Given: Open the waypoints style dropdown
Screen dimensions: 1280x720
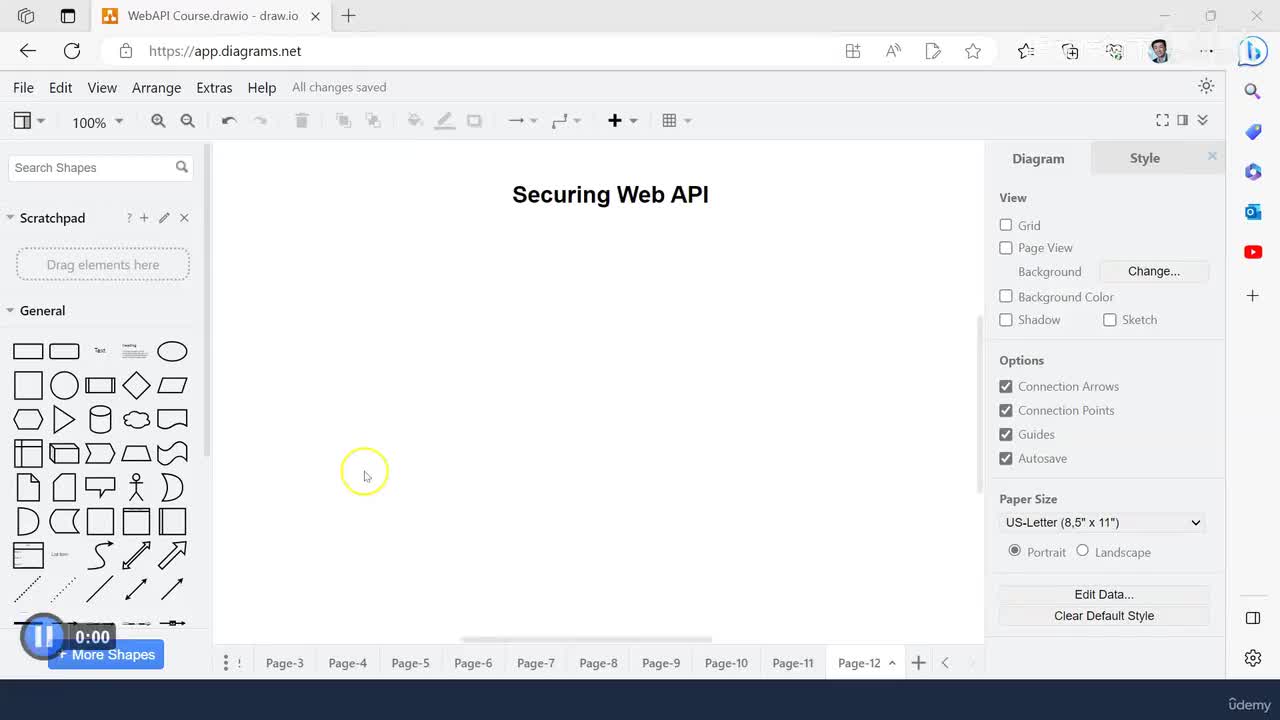Looking at the screenshot, I should tap(566, 121).
